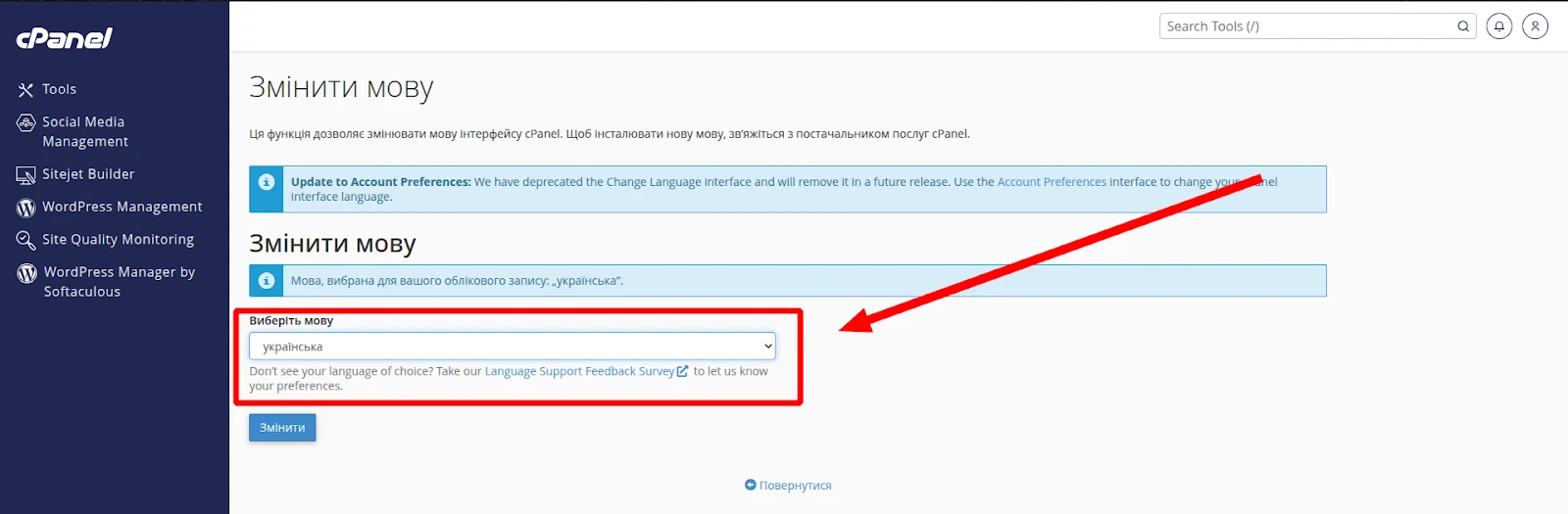Open the notifications bell
The image size is (1568, 514).
click(x=1498, y=26)
